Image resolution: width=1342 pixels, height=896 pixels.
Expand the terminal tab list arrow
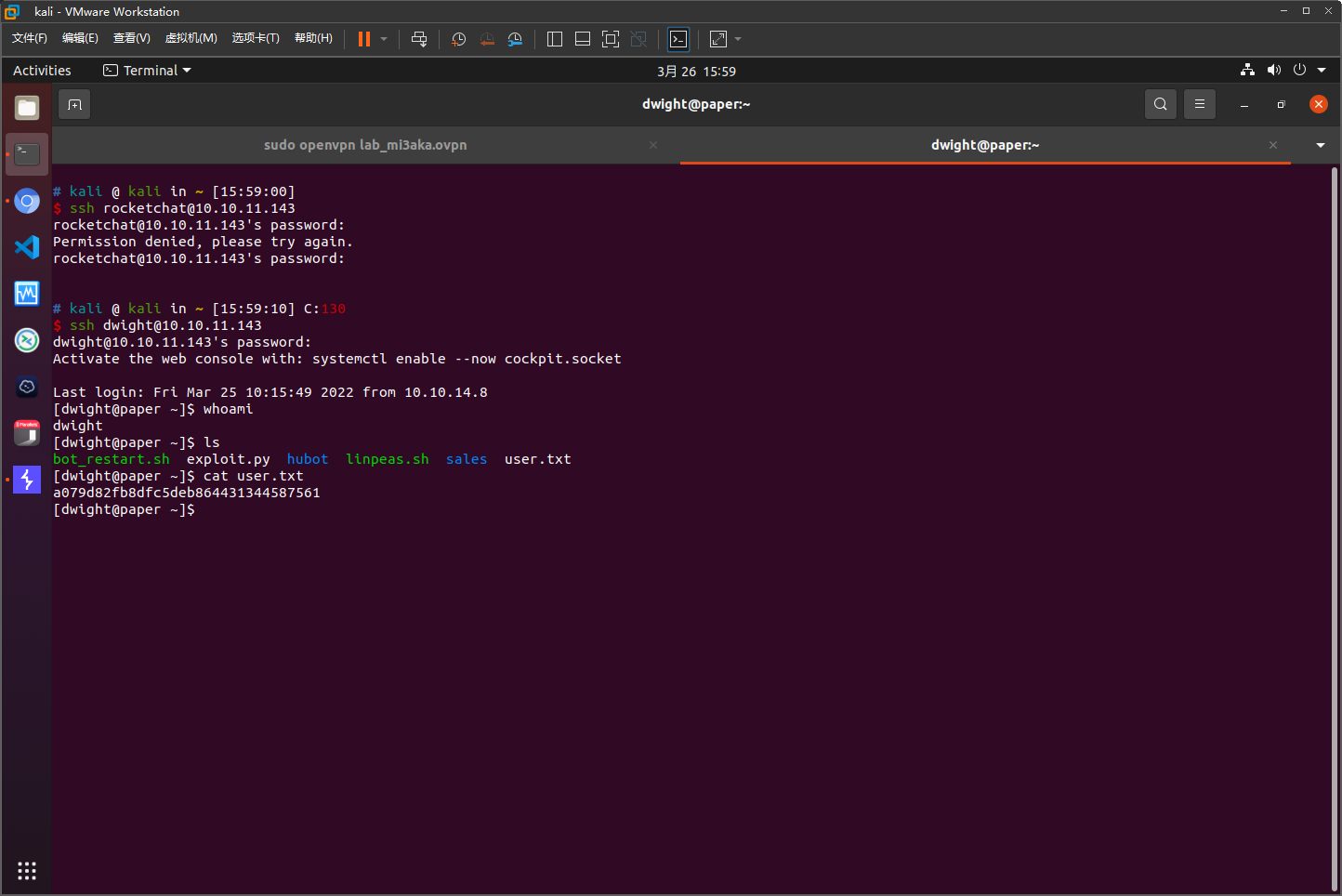tap(1320, 145)
